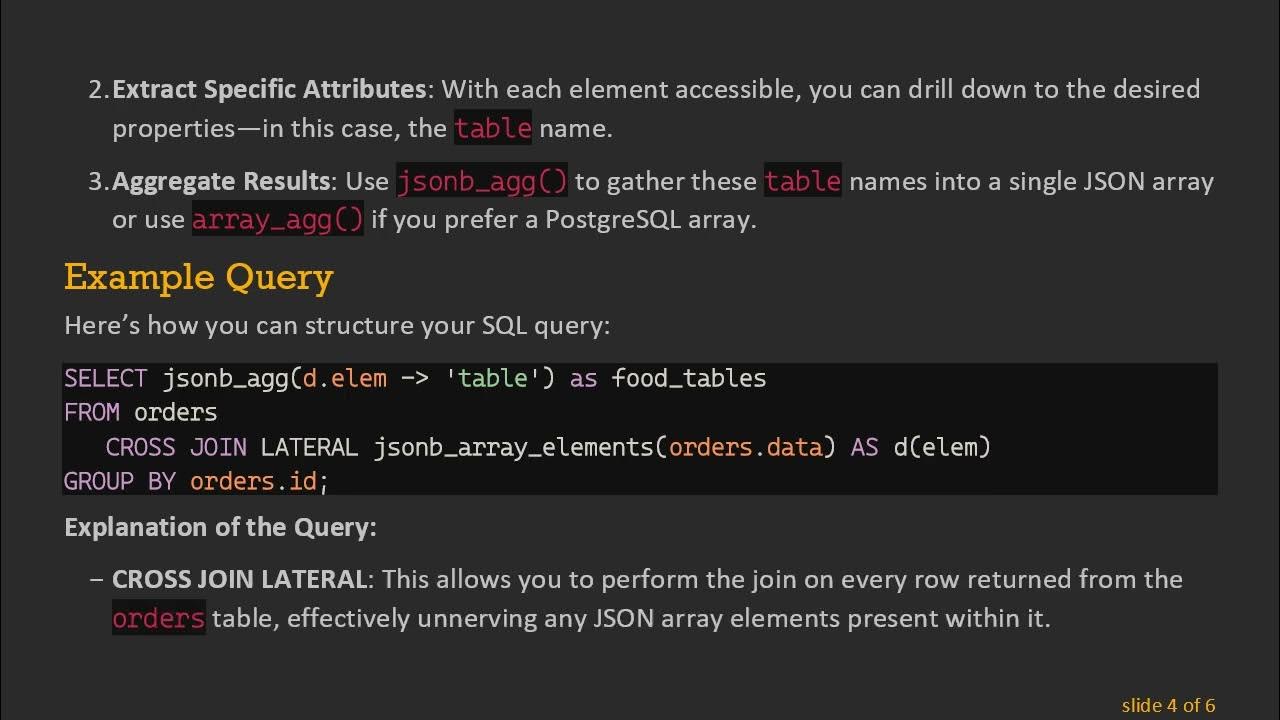This screenshot has height=720, width=1280.
Task: Click the inline "array_agg()" code snippet
Action: pos(277,219)
